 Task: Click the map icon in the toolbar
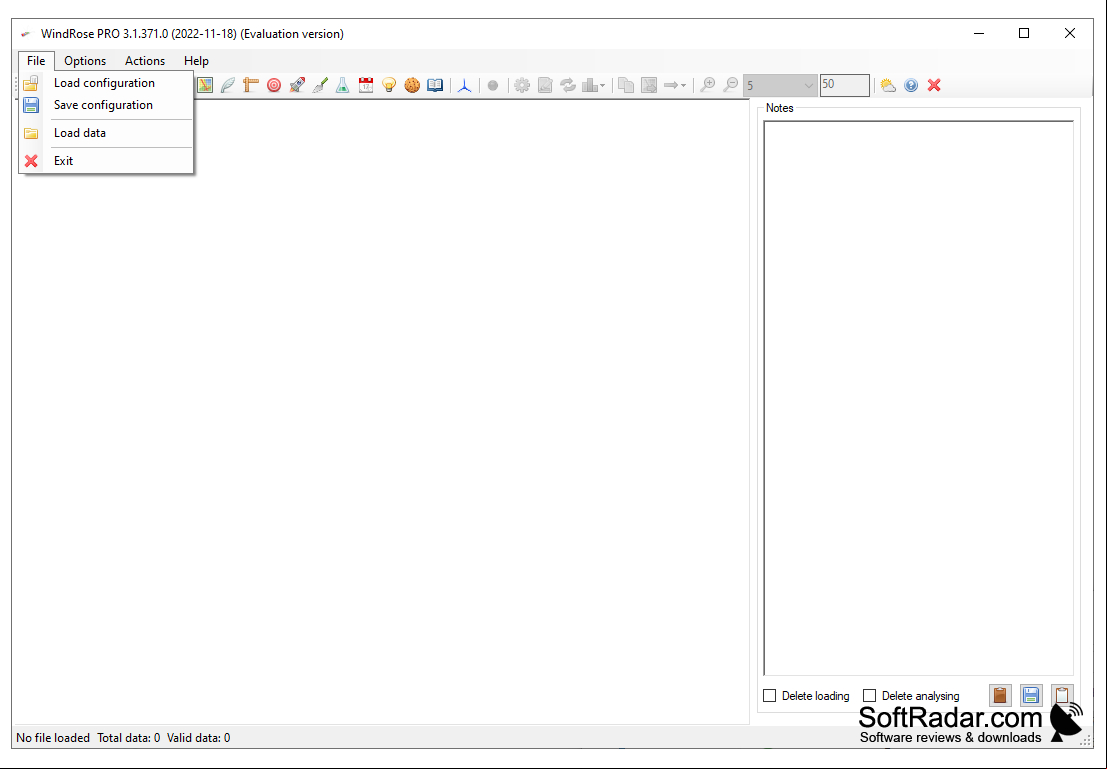(x=205, y=85)
